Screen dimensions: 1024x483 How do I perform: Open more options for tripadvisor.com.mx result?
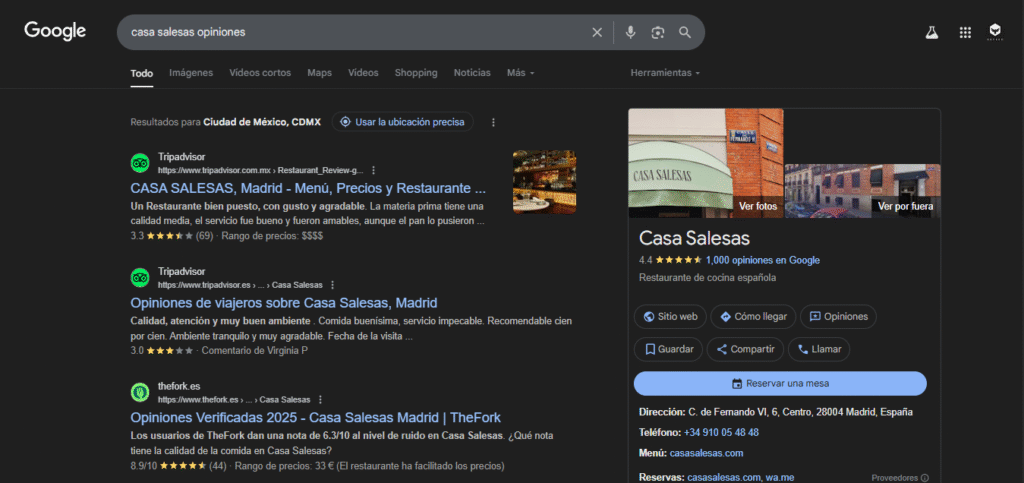tap(374, 170)
